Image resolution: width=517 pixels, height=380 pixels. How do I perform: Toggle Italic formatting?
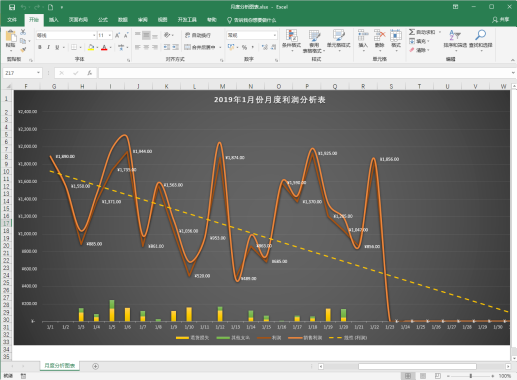tap(48, 47)
